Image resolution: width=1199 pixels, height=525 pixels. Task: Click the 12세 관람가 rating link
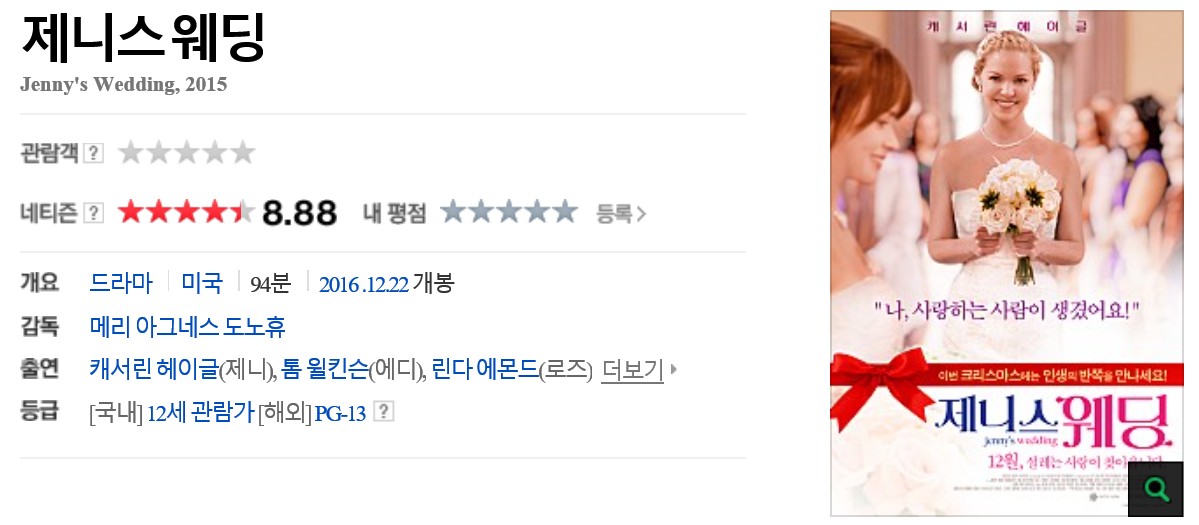[200, 413]
